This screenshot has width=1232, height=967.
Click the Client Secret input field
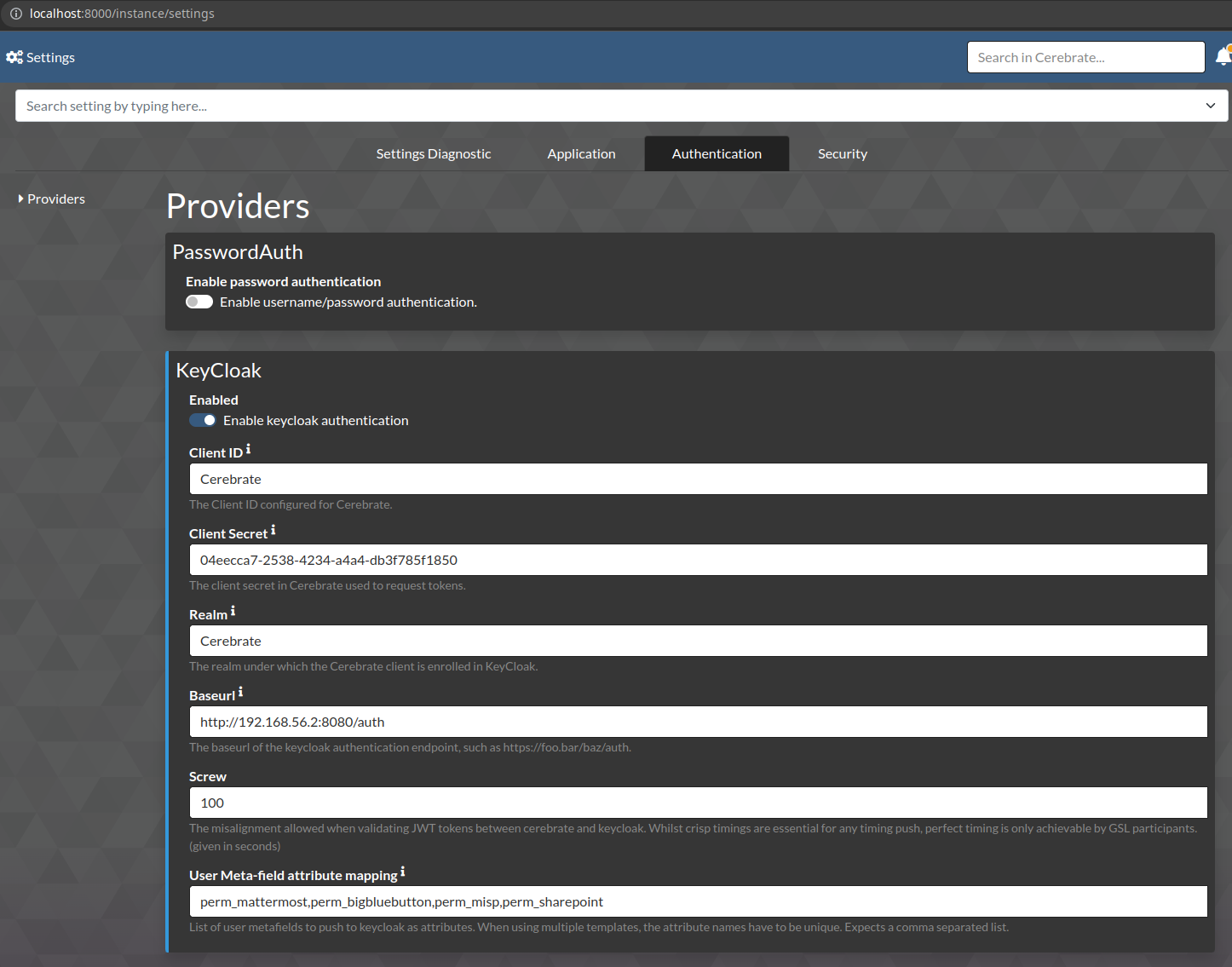[x=698, y=560]
